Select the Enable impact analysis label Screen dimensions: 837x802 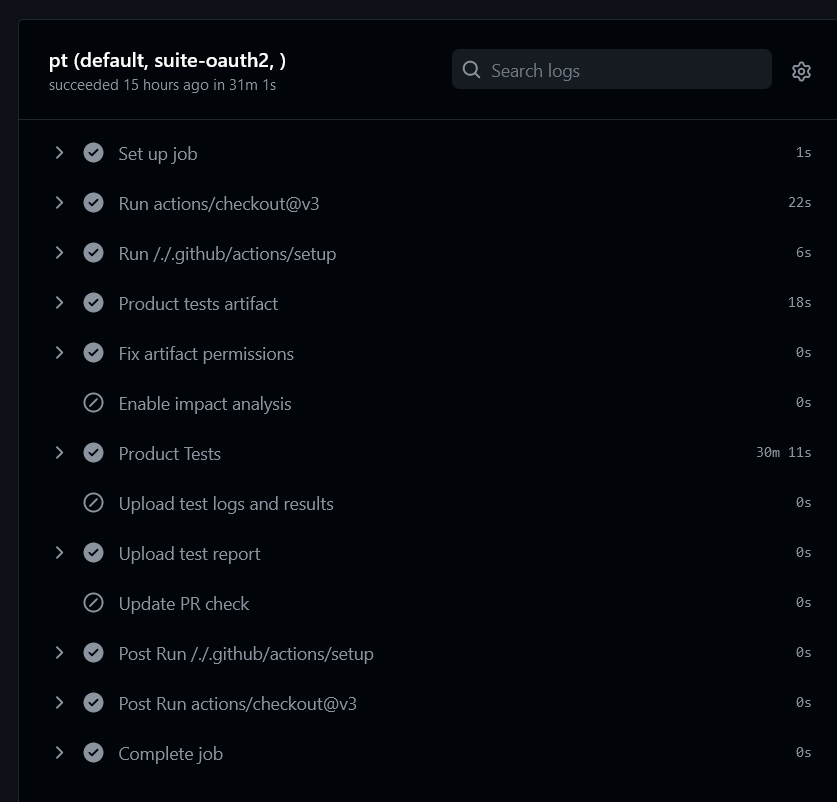[x=205, y=404]
